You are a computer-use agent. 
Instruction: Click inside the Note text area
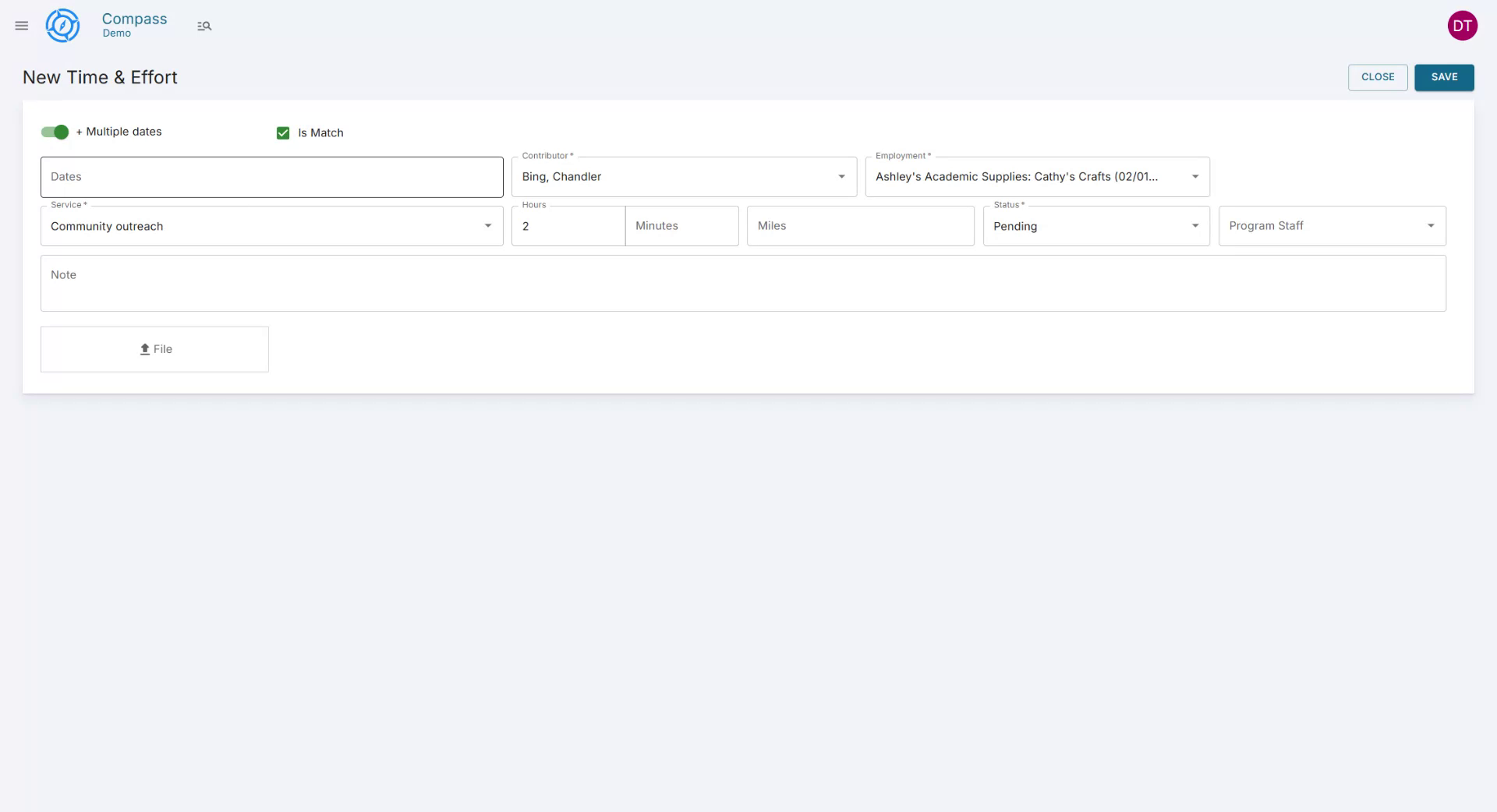click(x=742, y=283)
